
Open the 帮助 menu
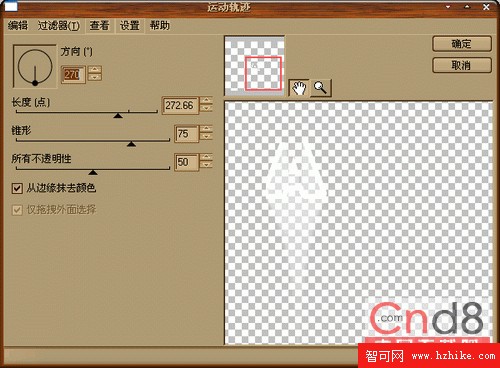point(160,25)
